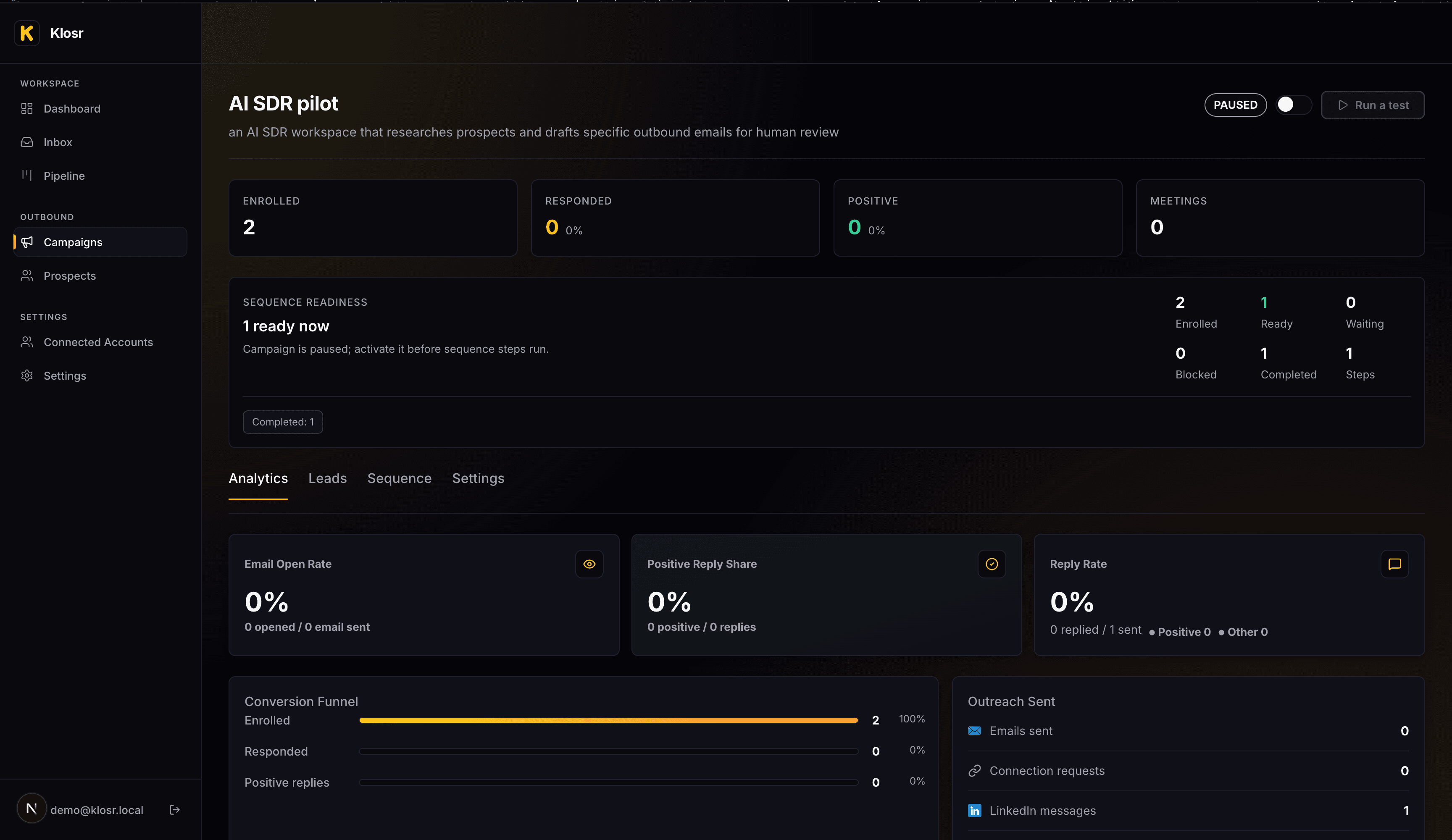Click the PAUSED status badge
Screen dimensions: 1452x840
[x=1235, y=105]
